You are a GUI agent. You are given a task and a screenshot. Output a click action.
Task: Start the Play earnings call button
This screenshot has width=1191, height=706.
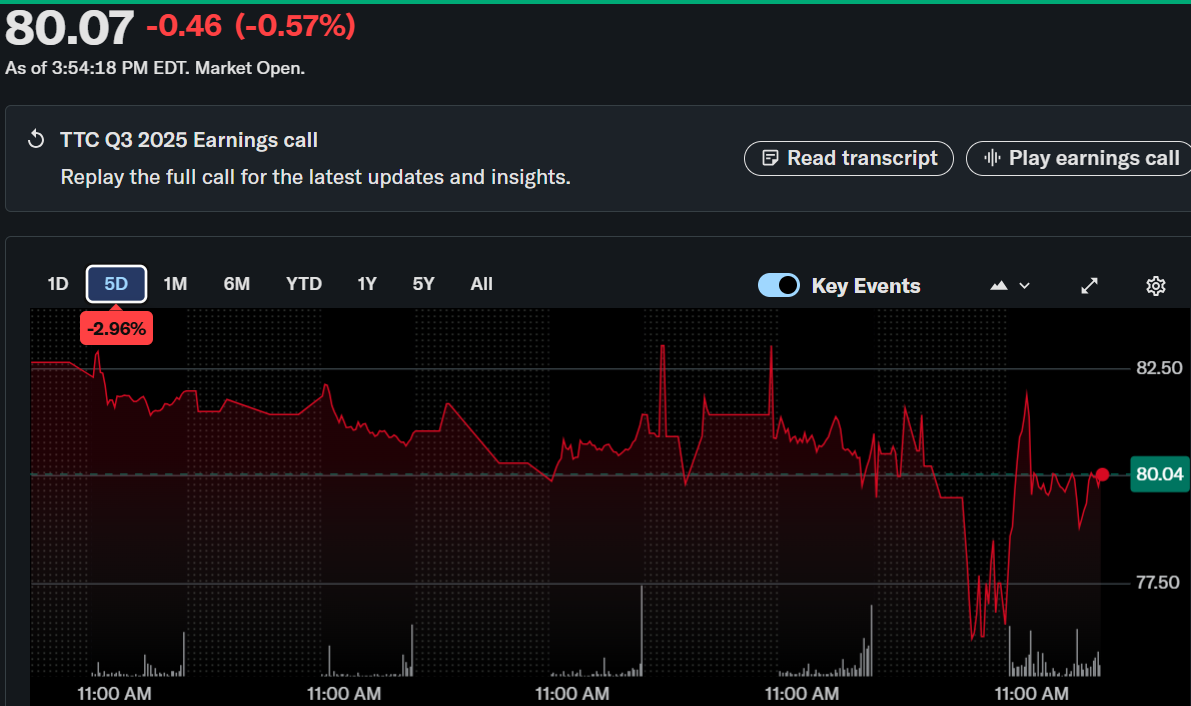(x=1079, y=158)
